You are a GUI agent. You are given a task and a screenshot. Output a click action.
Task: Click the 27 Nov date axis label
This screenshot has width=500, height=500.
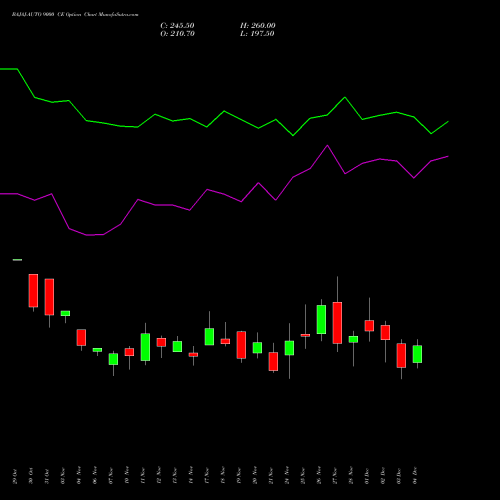(335, 476)
